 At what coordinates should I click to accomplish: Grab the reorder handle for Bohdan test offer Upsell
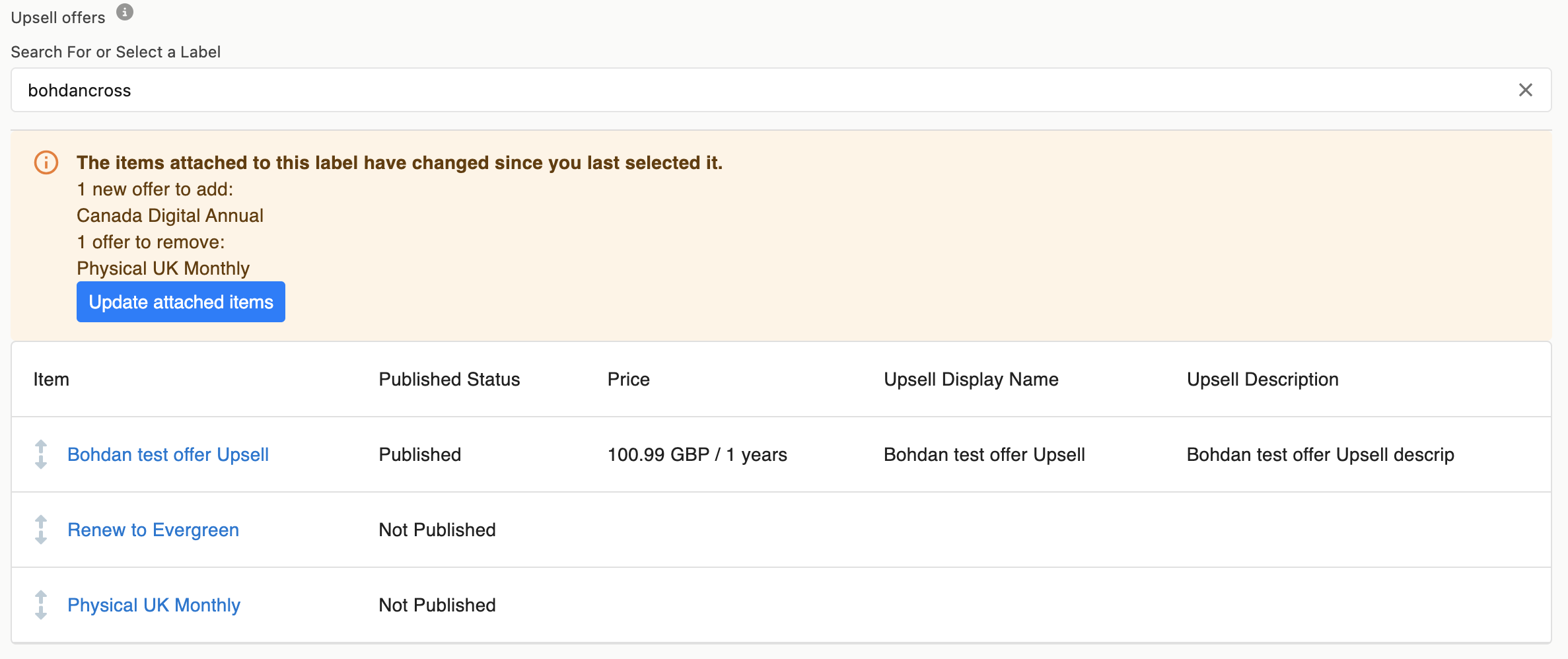[41, 454]
